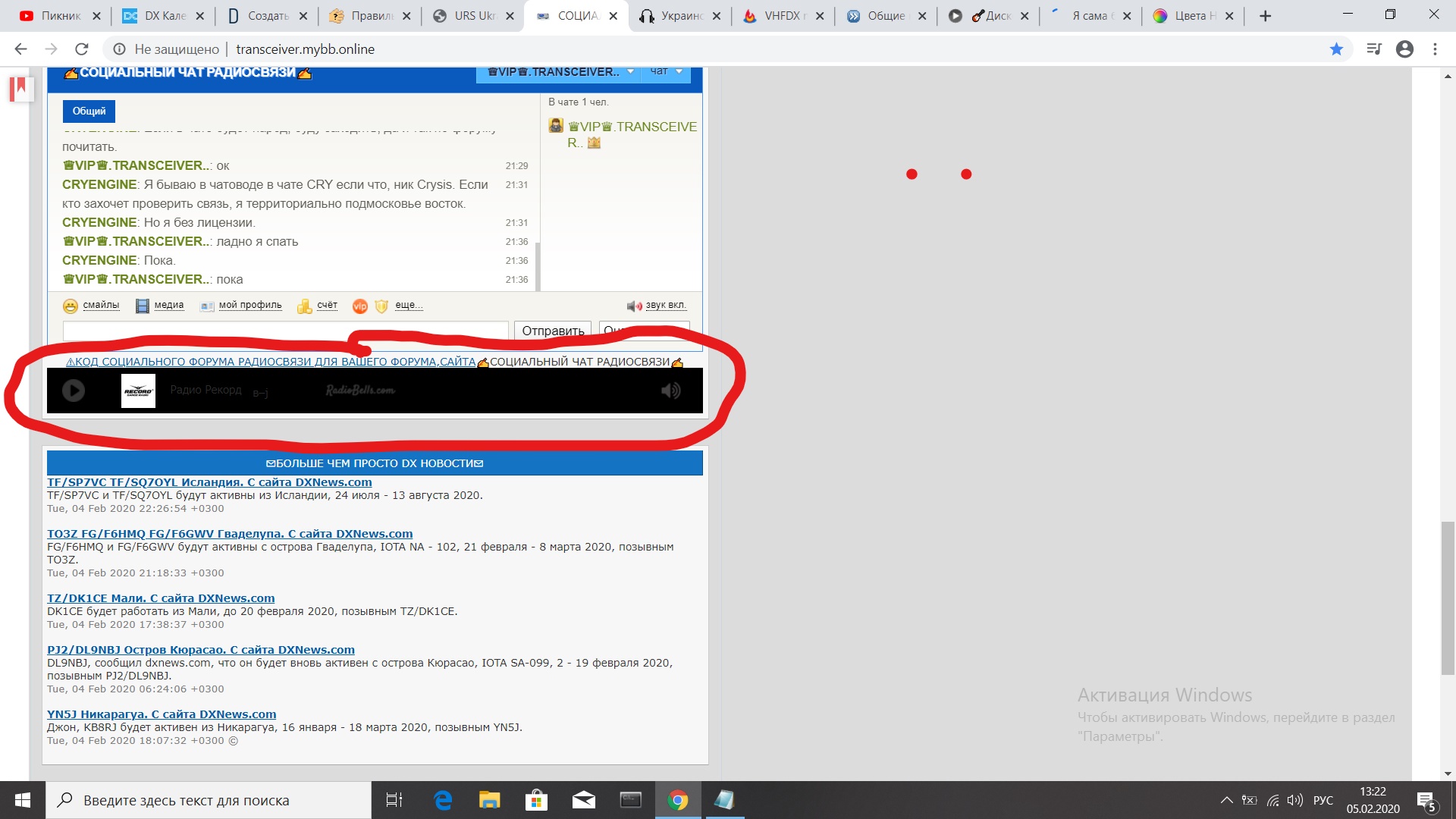1456x819 pixels.
Task: Click the volume icon in system tray
Action: click(x=1295, y=800)
